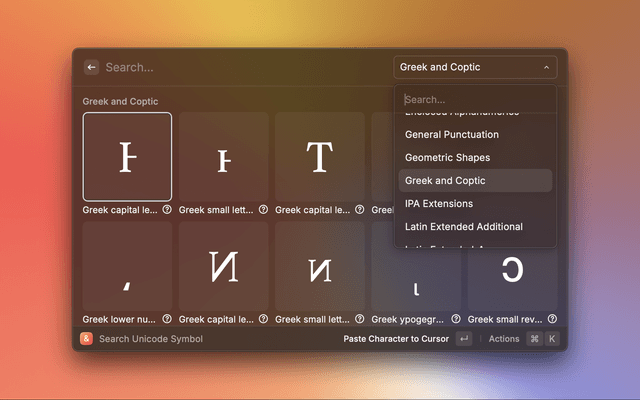Pick IPA Extensions in the category list
640x400 pixels.
point(439,204)
